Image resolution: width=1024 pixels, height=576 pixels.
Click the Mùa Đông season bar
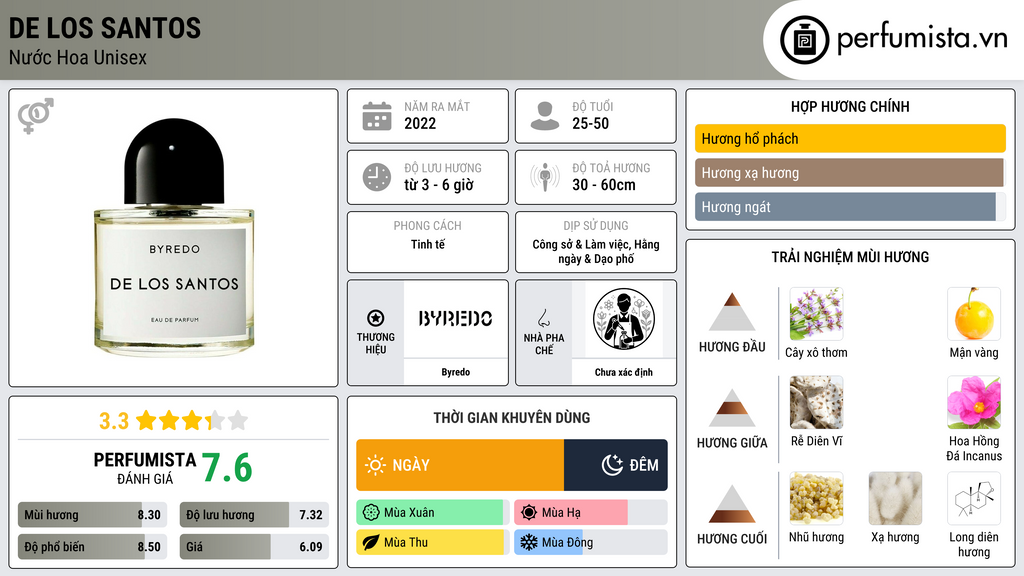[x=591, y=542]
